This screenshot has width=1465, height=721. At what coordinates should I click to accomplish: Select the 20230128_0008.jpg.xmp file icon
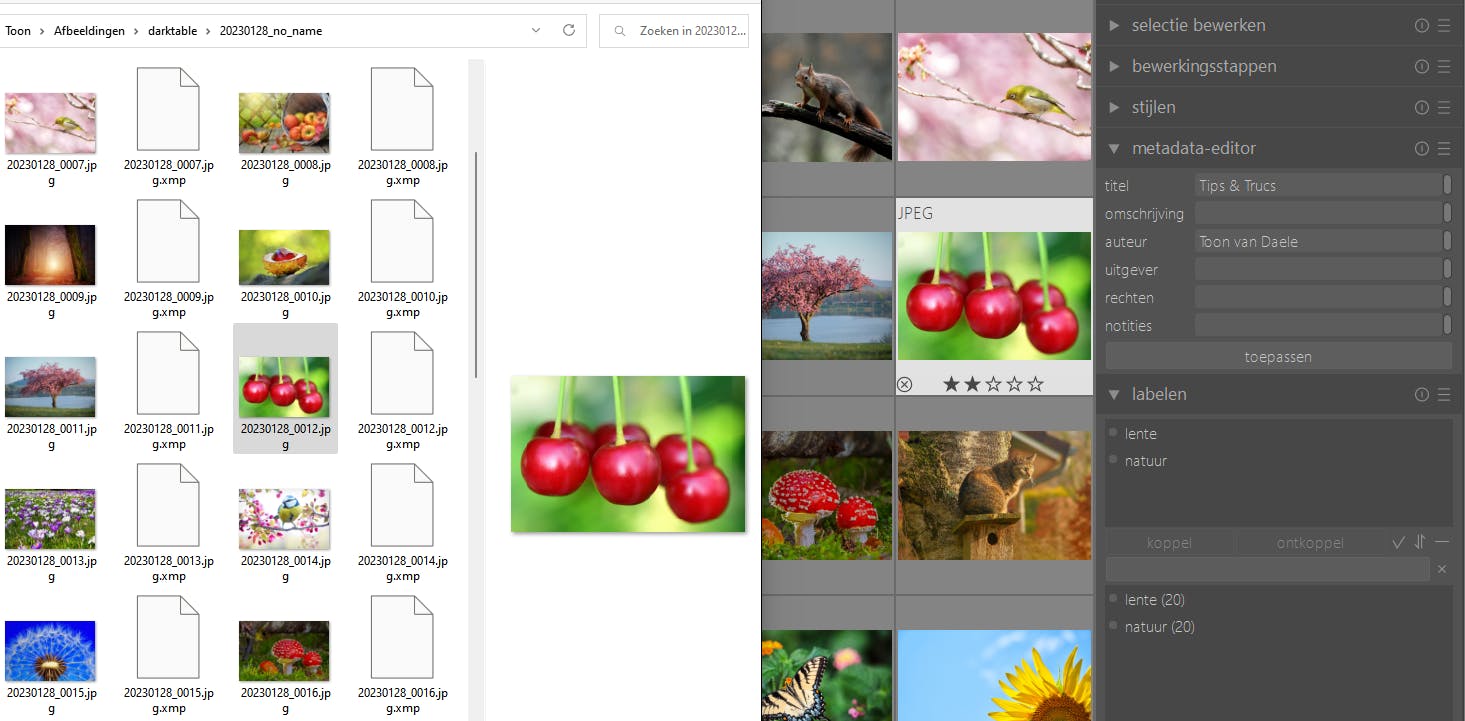[x=402, y=109]
